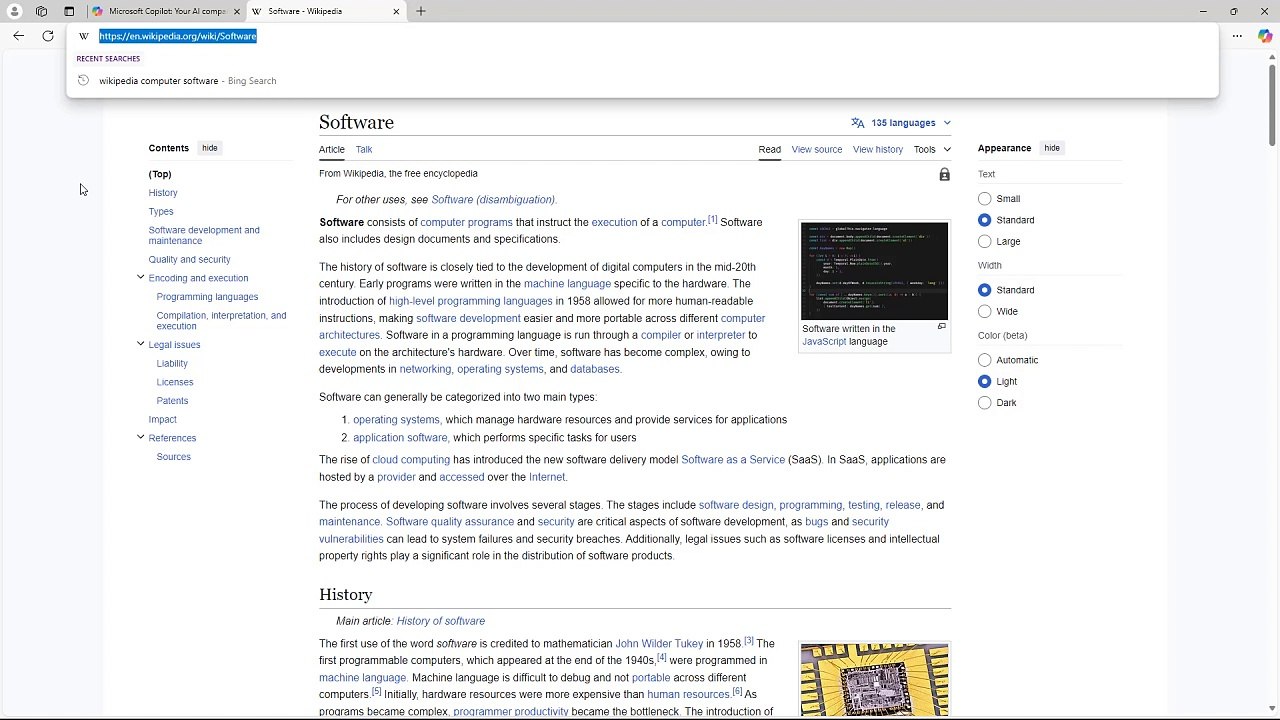
Task: Open the microchip thumbnail image in History
Action: 874,680
